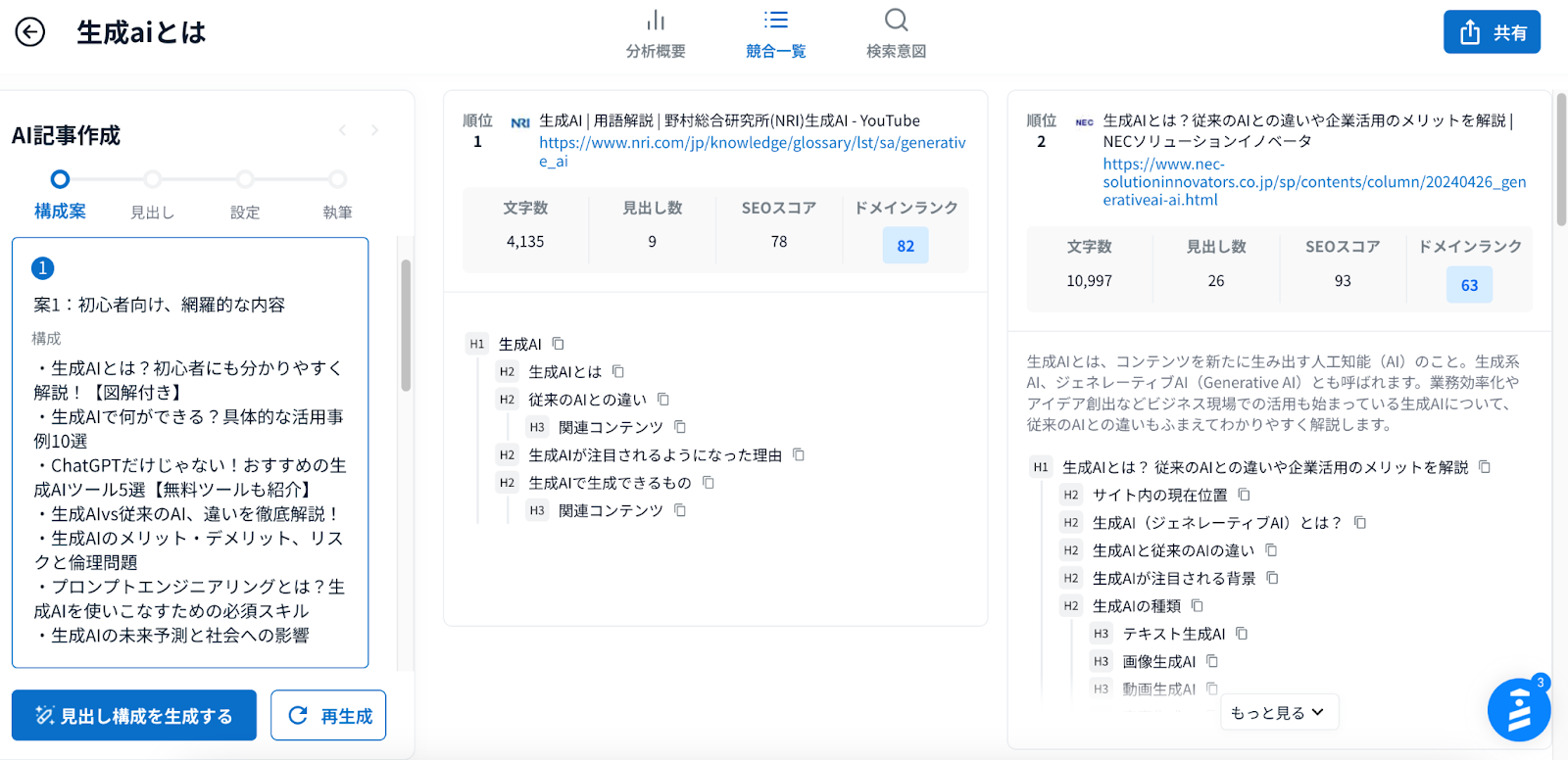Copy the NEC H1 title heading
Viewport: 1568px width, 760px height.
1484,467
